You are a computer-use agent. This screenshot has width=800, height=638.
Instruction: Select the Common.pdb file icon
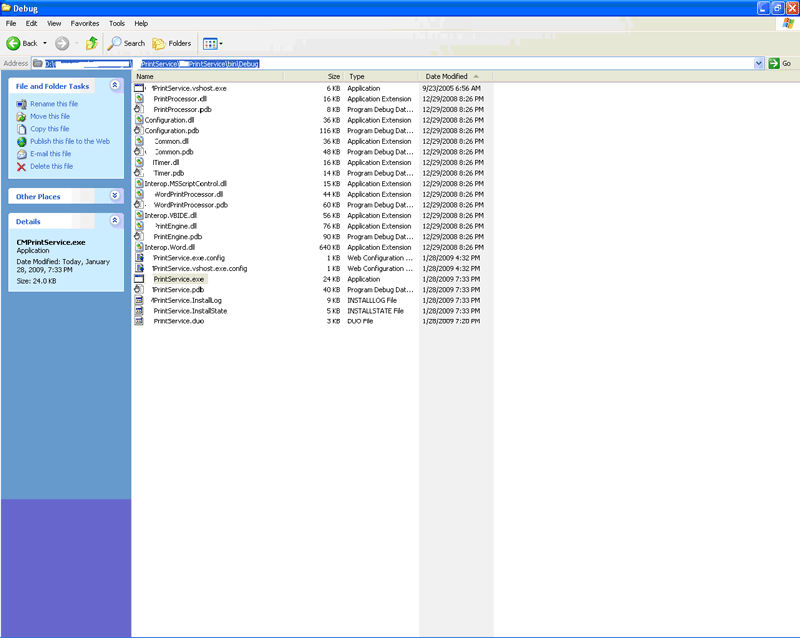point(139,152)
